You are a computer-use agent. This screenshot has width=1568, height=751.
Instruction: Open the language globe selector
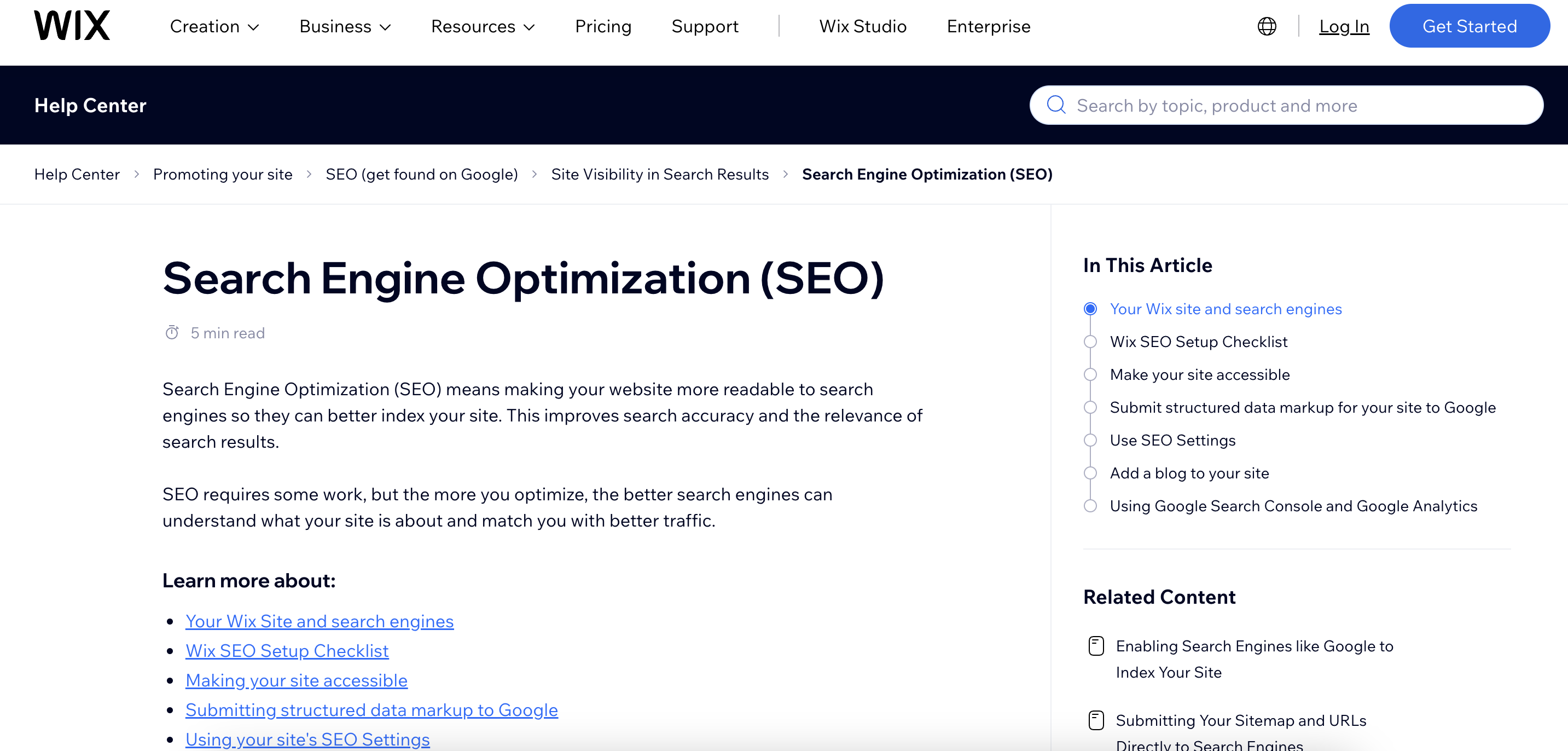pos(1267,26)
